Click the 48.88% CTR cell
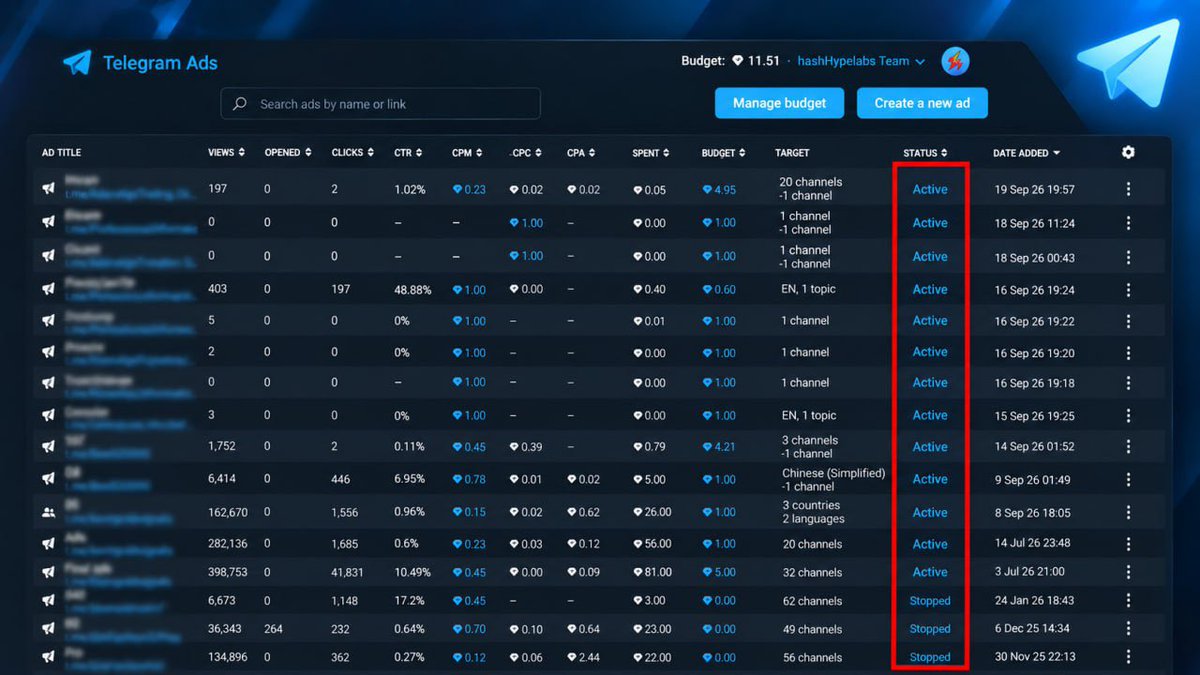This screenshot has width=1200, height=675. pos(412,290)
